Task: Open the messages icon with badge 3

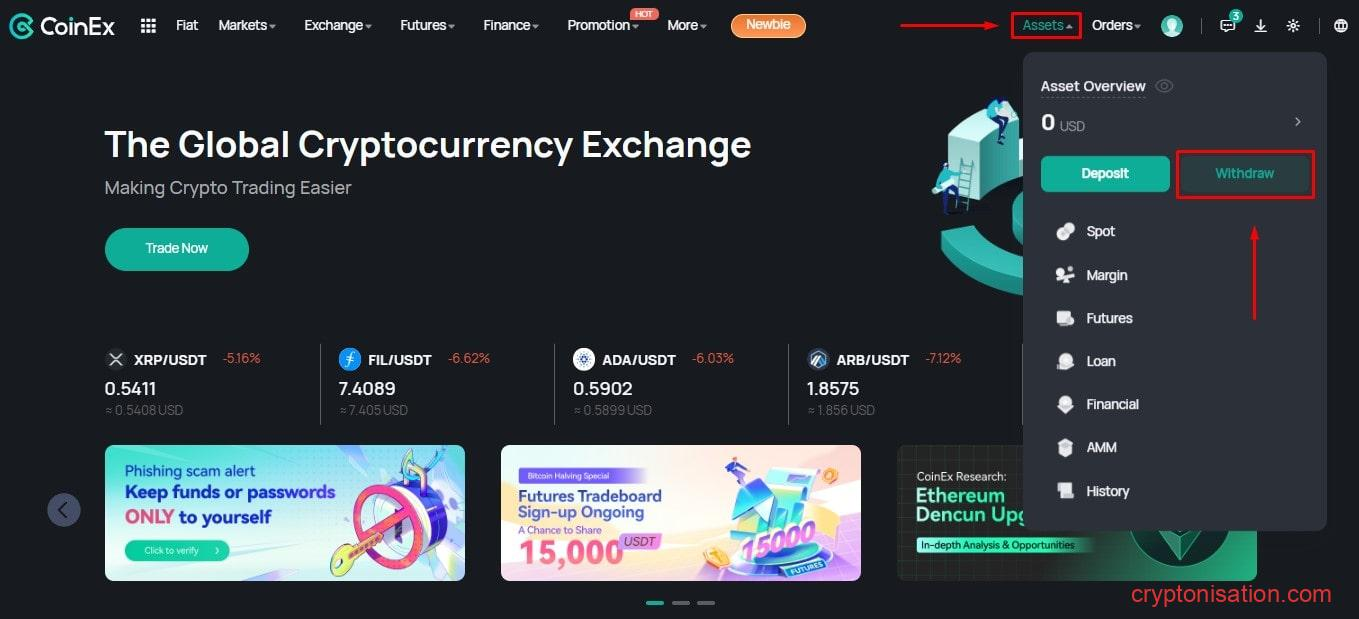Action: tap(1228, 25)
